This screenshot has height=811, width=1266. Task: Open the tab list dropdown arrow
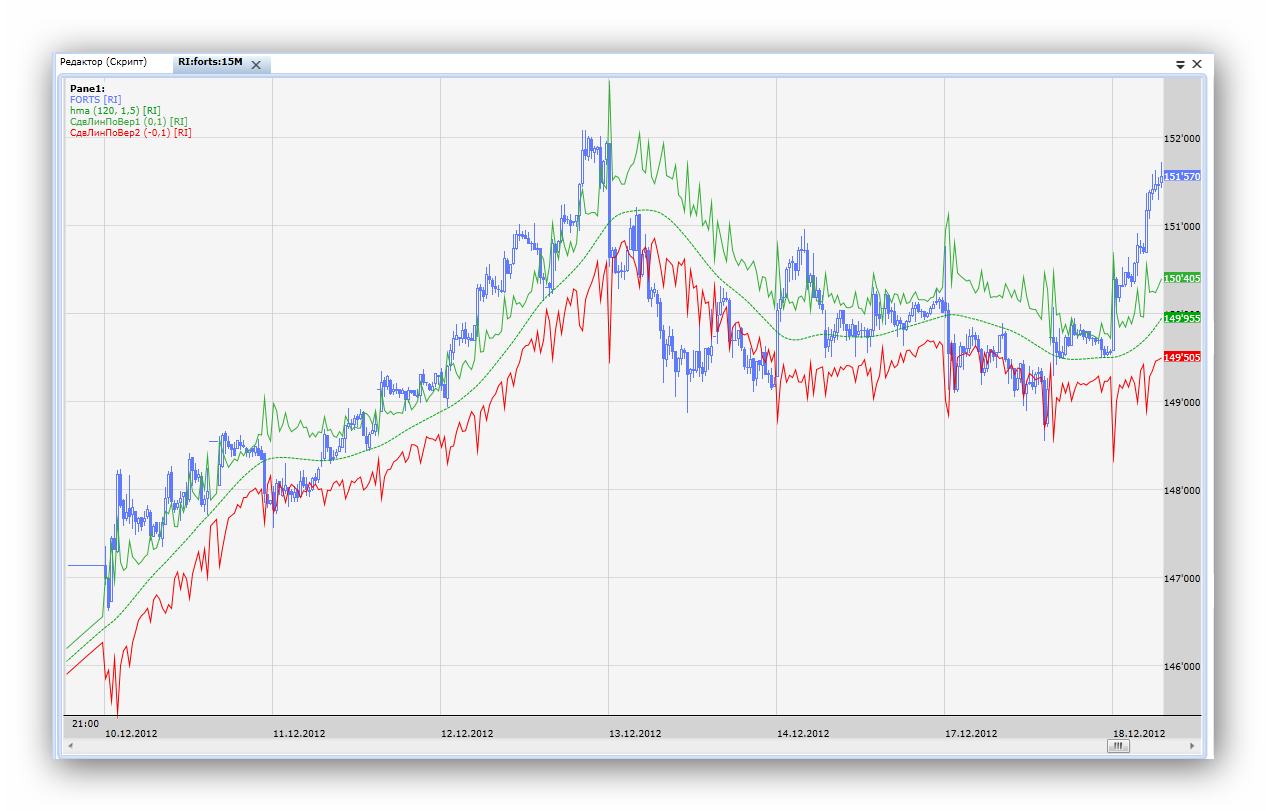click(x=1180, y=64)
